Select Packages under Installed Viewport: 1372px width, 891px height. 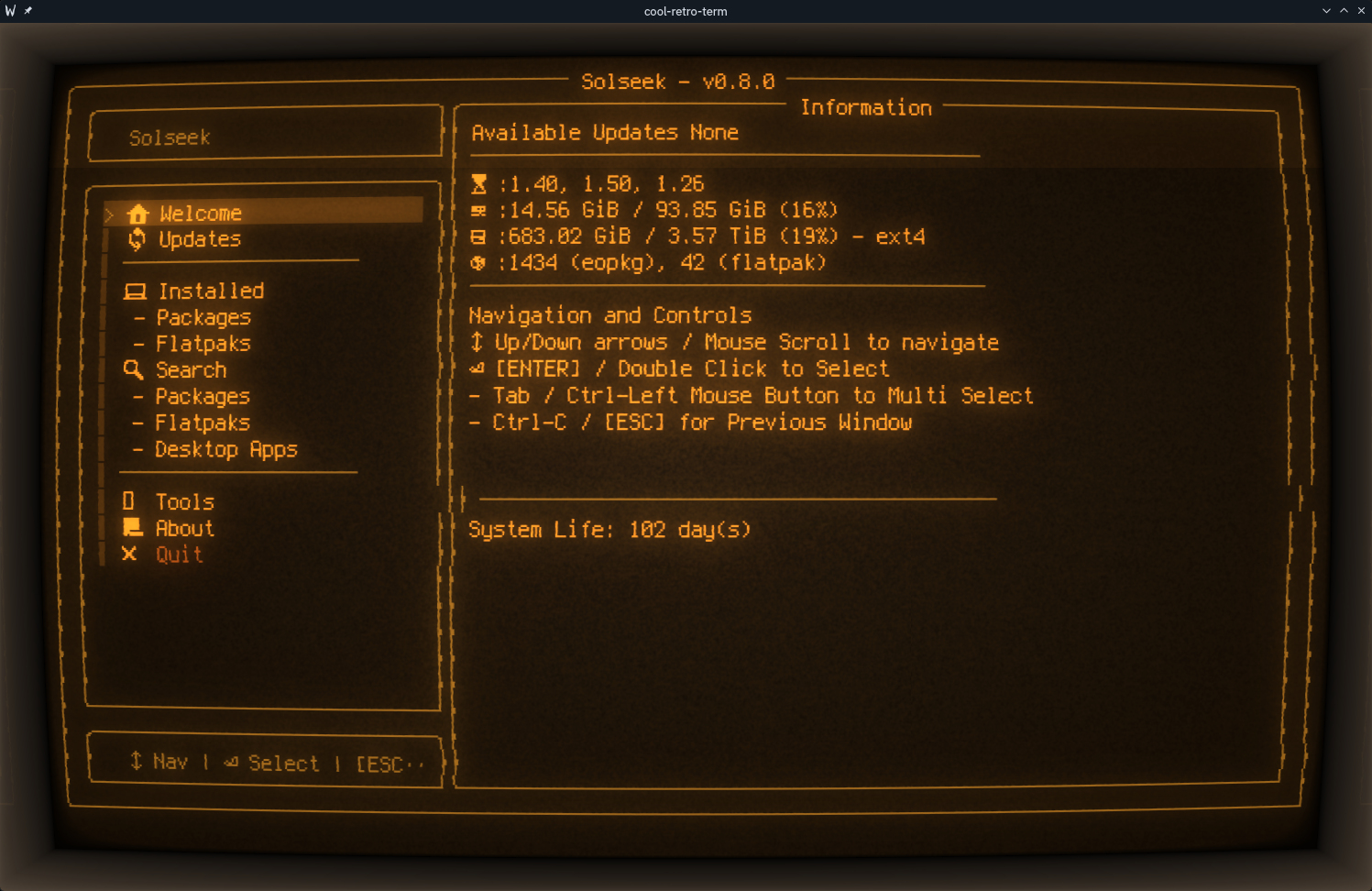point(203,318)
